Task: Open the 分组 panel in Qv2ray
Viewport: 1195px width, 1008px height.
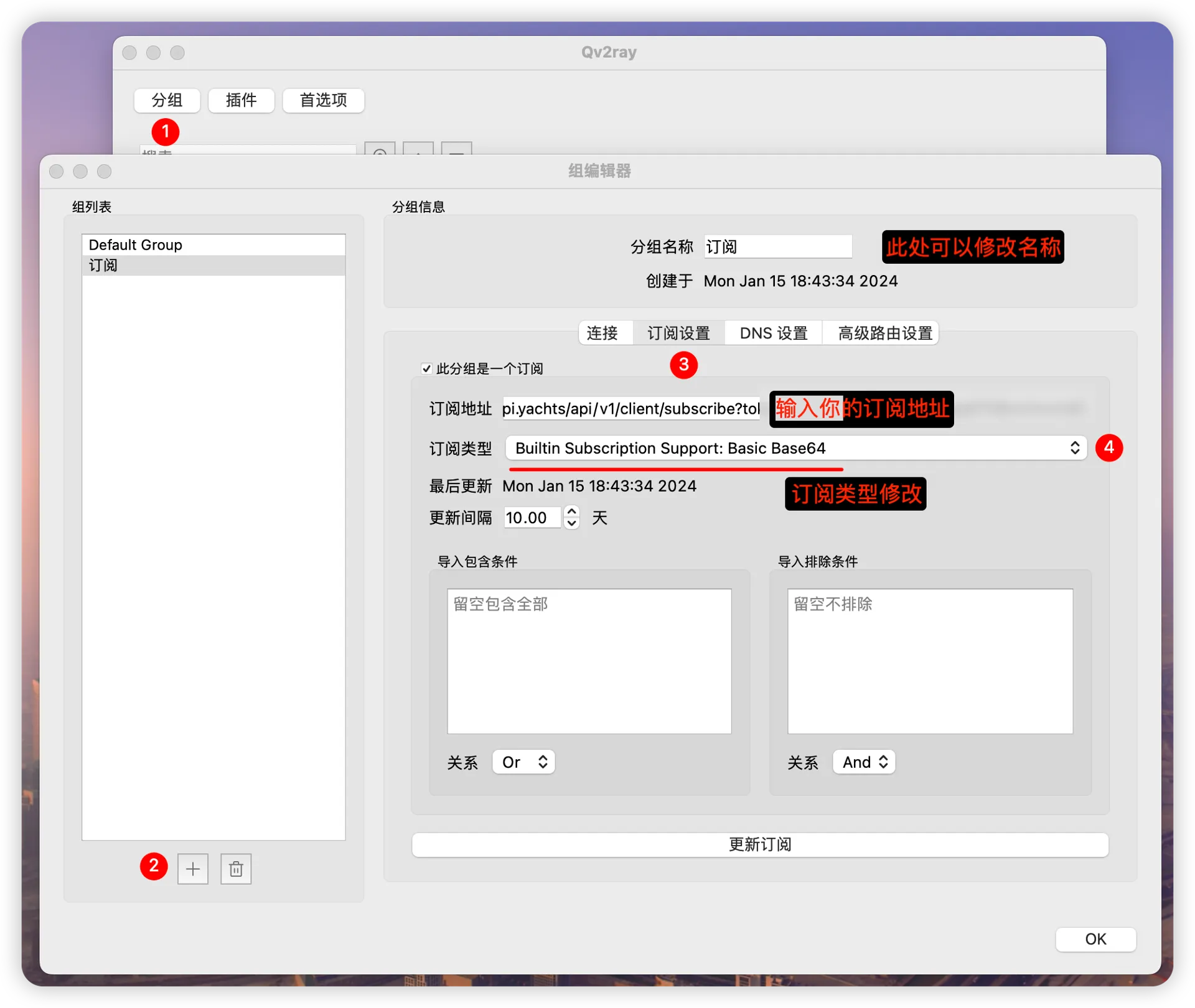Action: pos(166,100)
